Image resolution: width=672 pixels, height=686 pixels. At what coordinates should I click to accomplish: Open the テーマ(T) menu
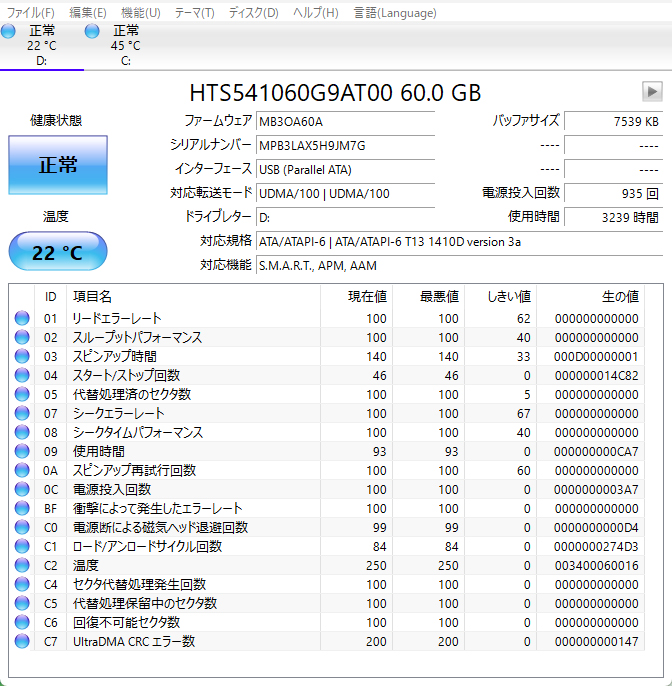194,13
